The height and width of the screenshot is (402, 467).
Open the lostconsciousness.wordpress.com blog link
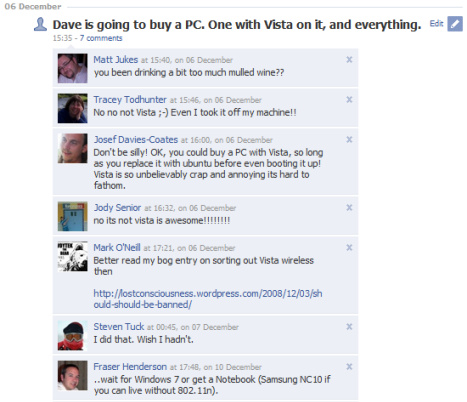208,299
